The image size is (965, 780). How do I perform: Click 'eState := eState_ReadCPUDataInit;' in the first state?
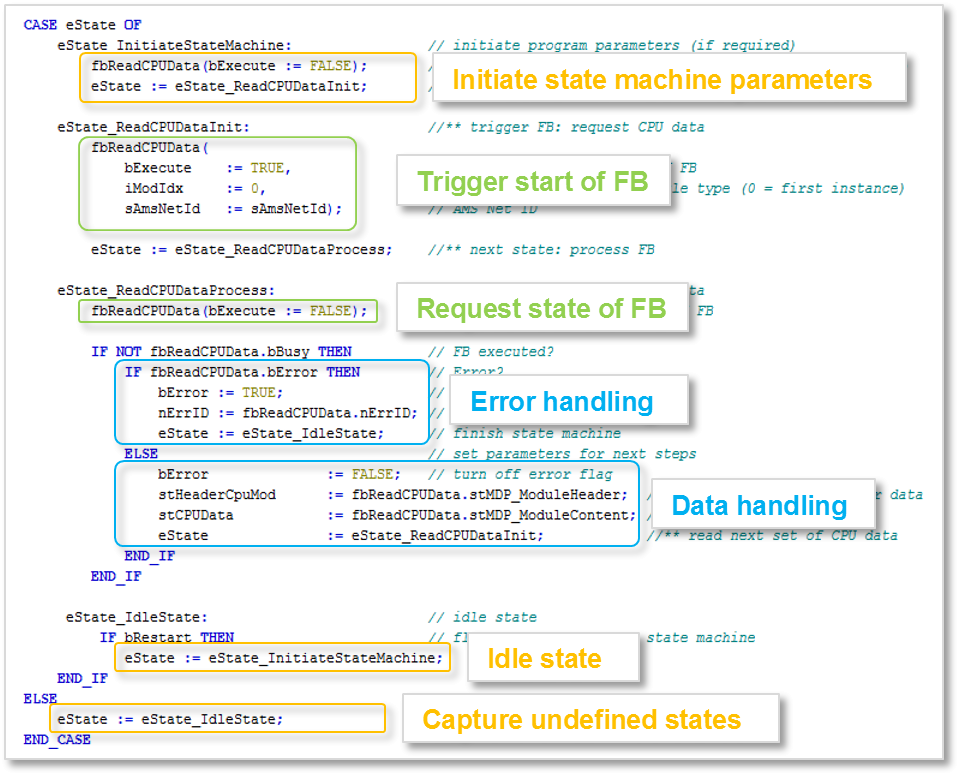[229, 86]
